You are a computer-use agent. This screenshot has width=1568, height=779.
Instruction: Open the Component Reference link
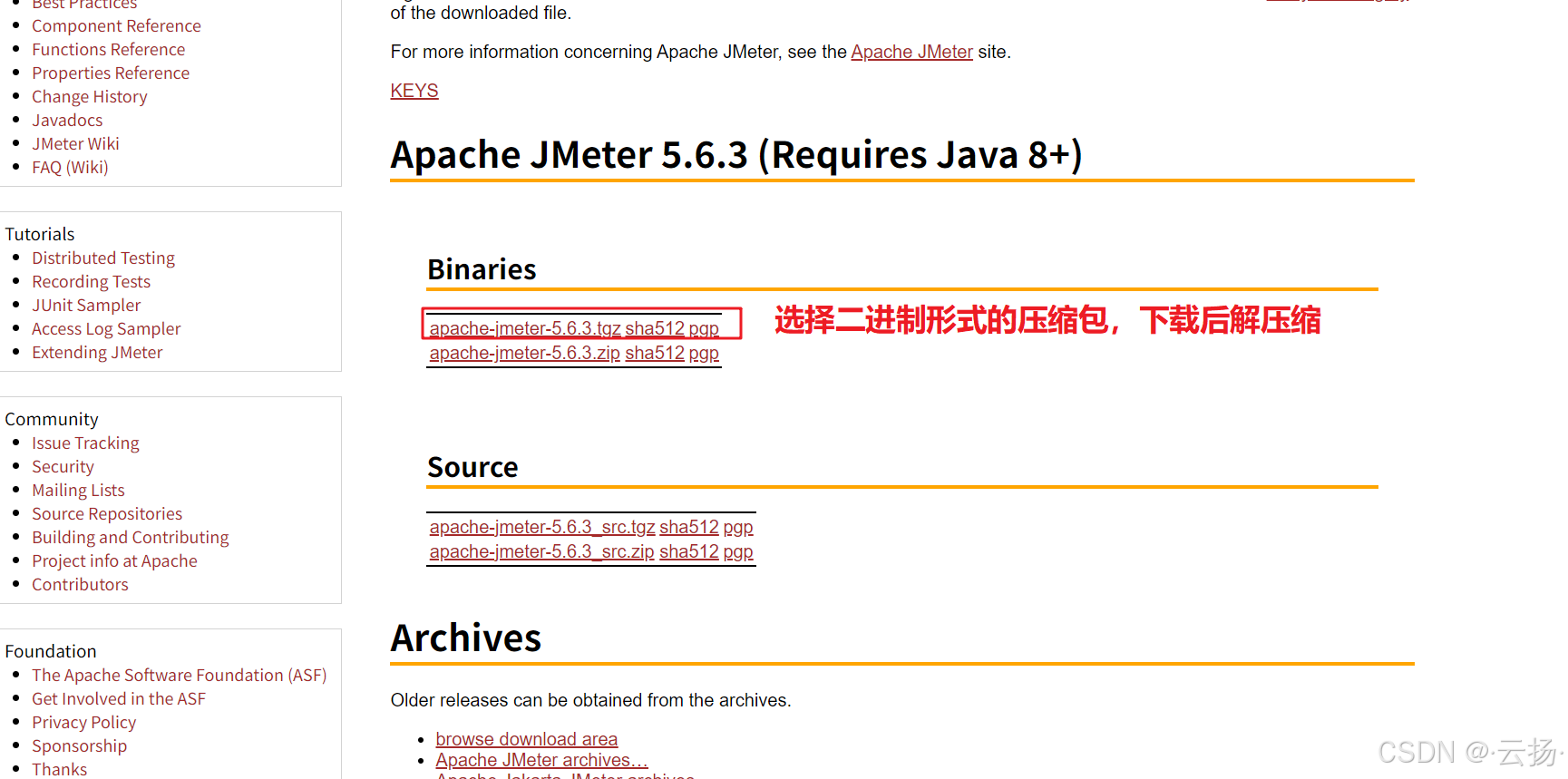pos(116,26)
